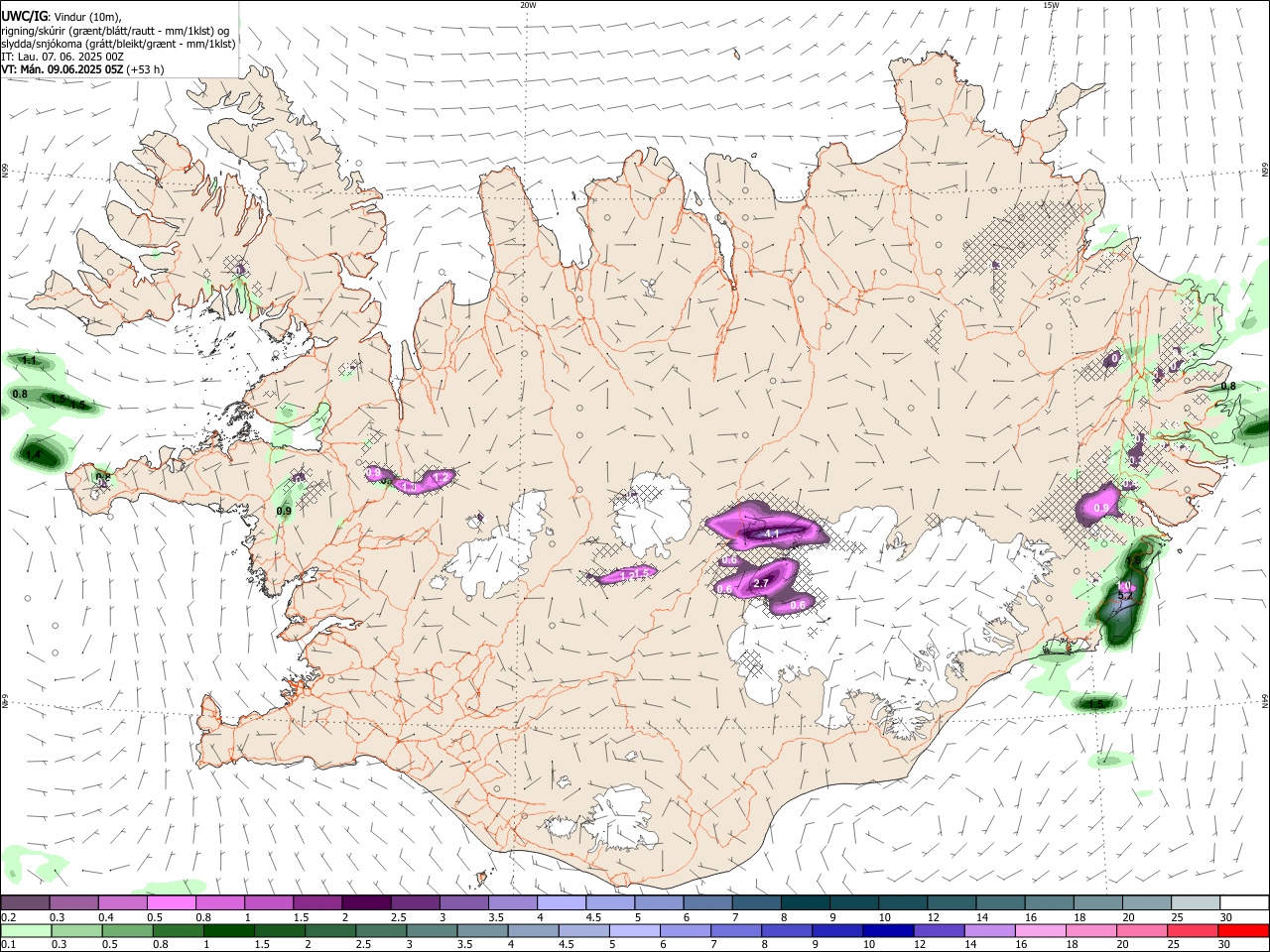
Task: Click the palest green lower swatch between 0.1 and 0.3
Action: [x=27, y=930]
